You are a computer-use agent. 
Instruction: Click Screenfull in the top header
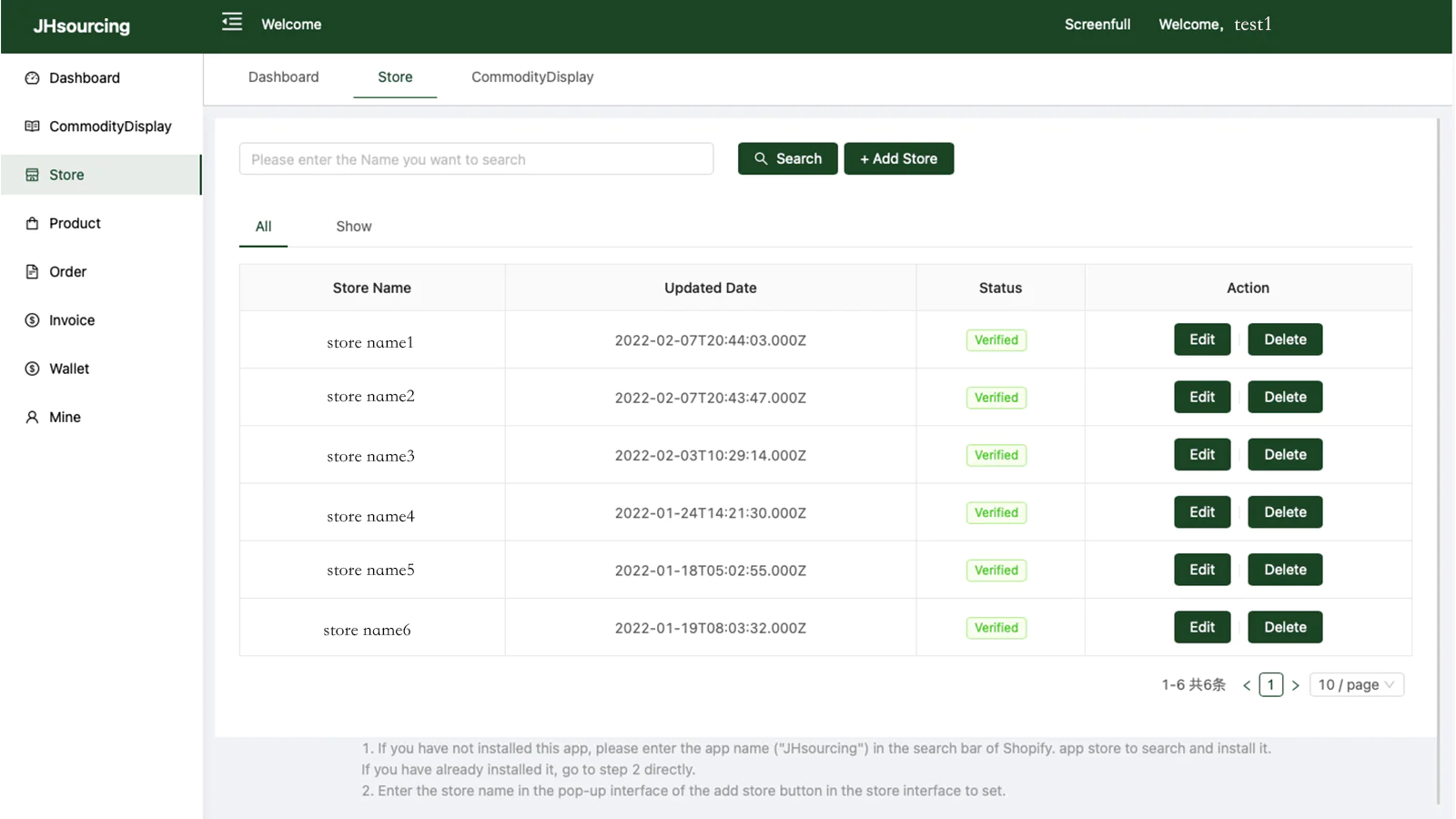[1097, 25]
